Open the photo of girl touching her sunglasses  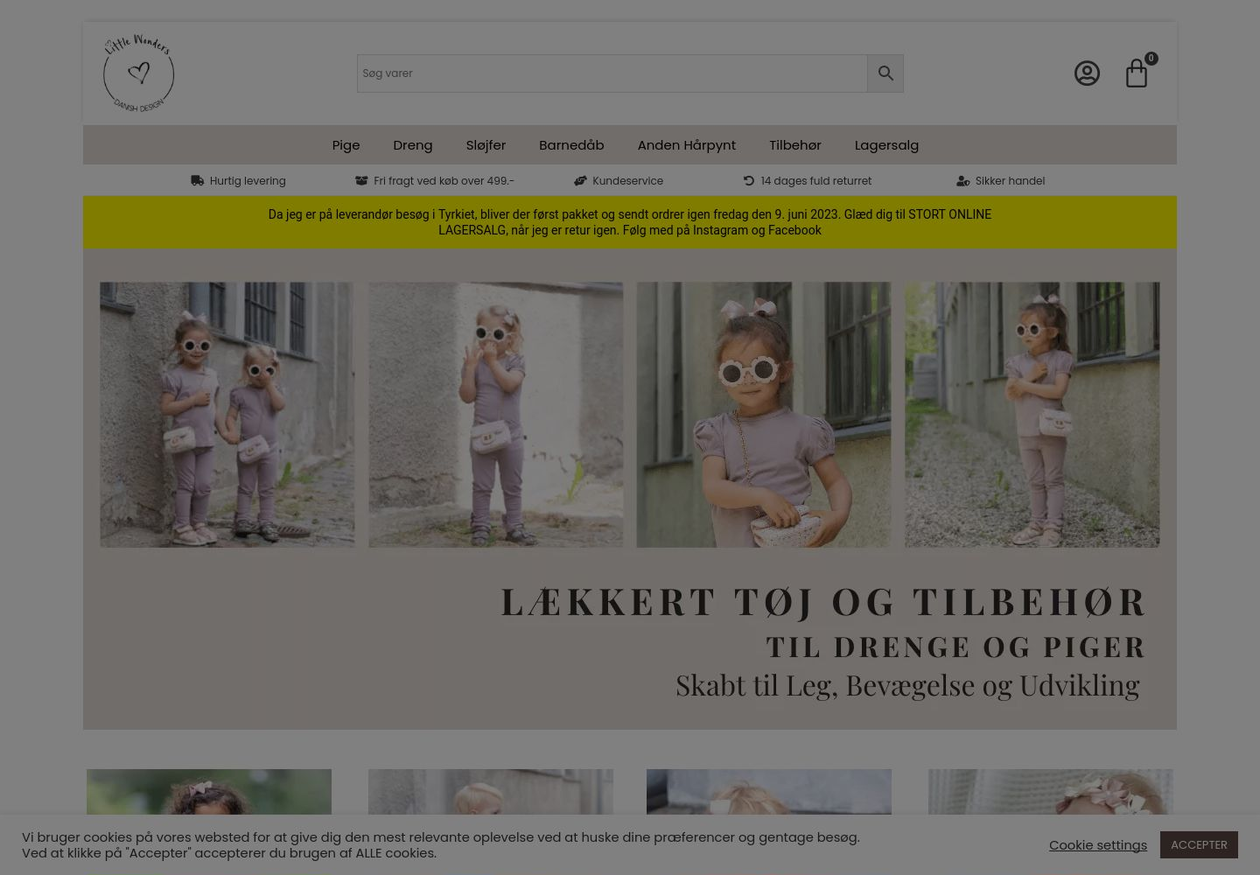[495, 414]
